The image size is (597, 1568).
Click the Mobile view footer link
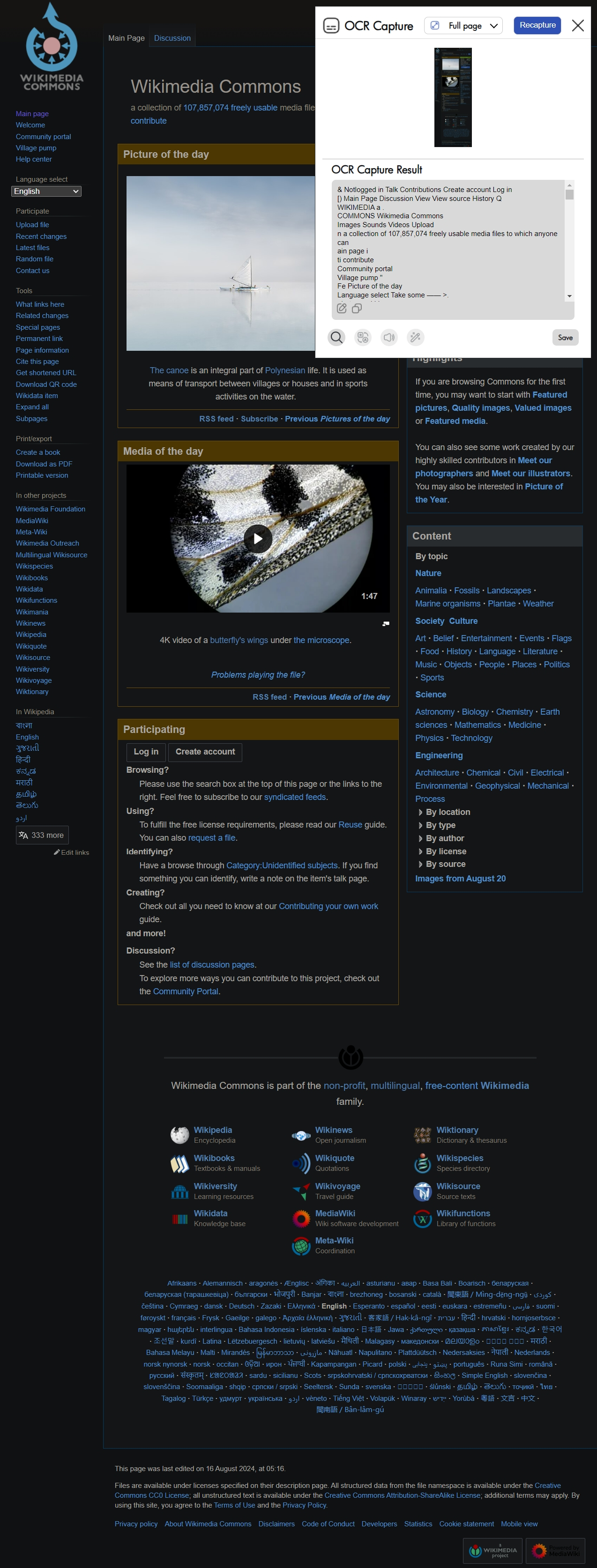[519, 1524]
